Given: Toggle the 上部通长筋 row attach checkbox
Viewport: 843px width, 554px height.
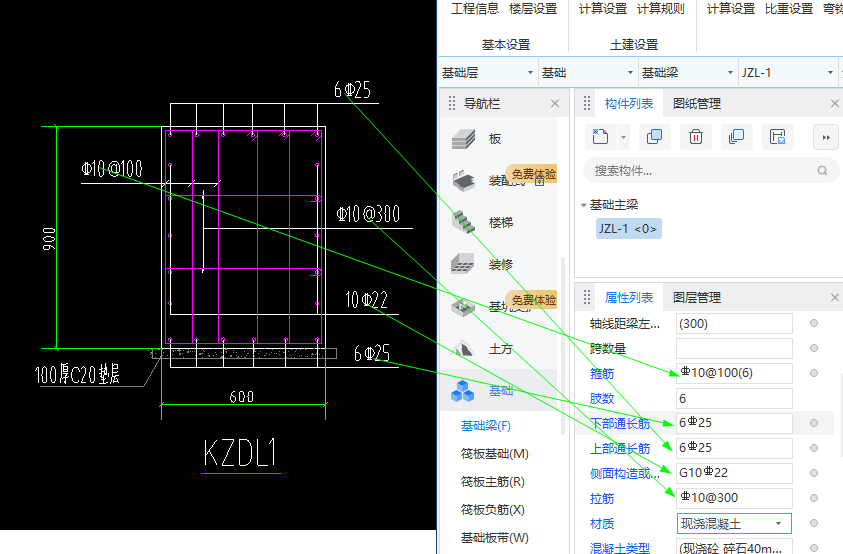Looking at the screenshot, I should (x=813, y=448).
